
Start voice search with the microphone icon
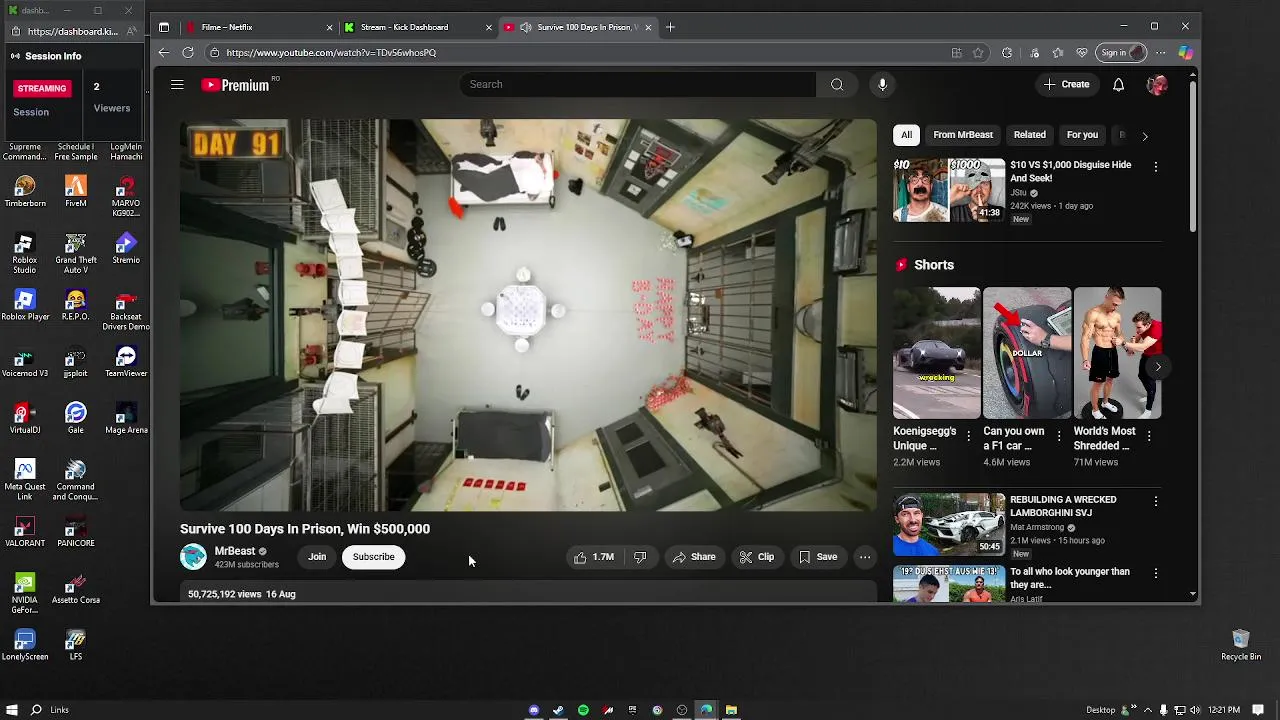point(882,85)
